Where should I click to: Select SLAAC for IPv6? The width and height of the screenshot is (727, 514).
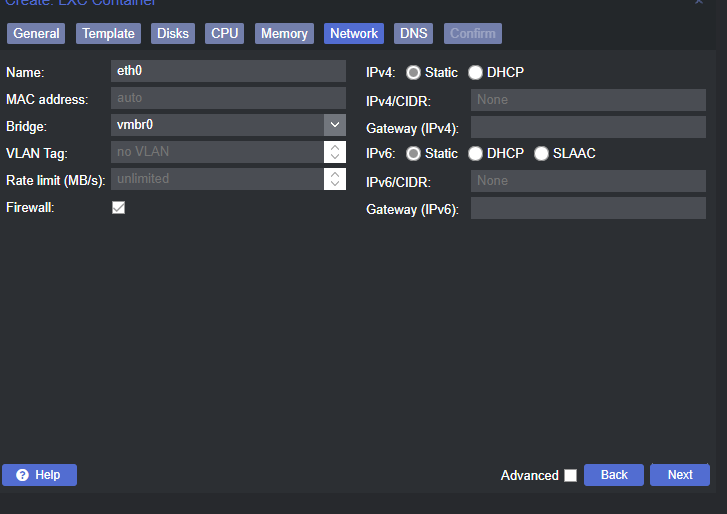click(x=542, y=153)
